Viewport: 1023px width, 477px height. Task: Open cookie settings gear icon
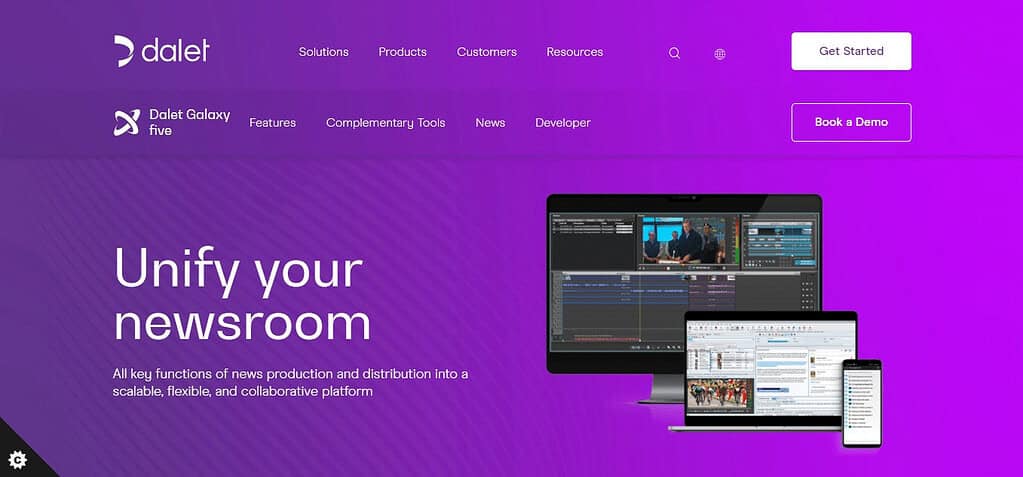[x=18, y=459]
